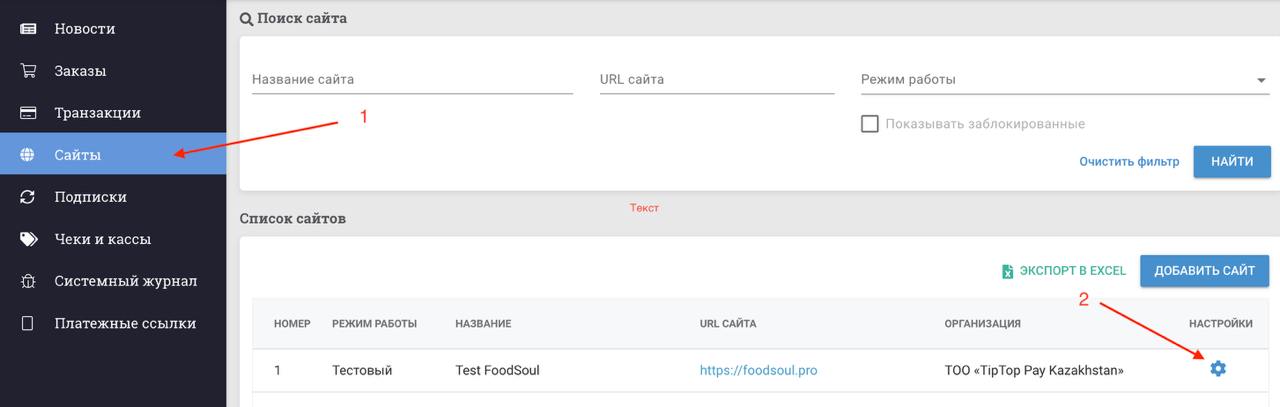
Task: Click ЭКСПОРТ В EXCEL button
Action: point(1064,271)
